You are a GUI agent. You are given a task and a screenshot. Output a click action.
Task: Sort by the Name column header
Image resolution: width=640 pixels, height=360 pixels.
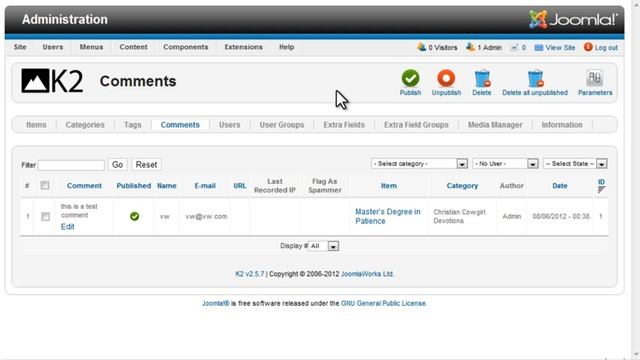click(x=167, y=186)
